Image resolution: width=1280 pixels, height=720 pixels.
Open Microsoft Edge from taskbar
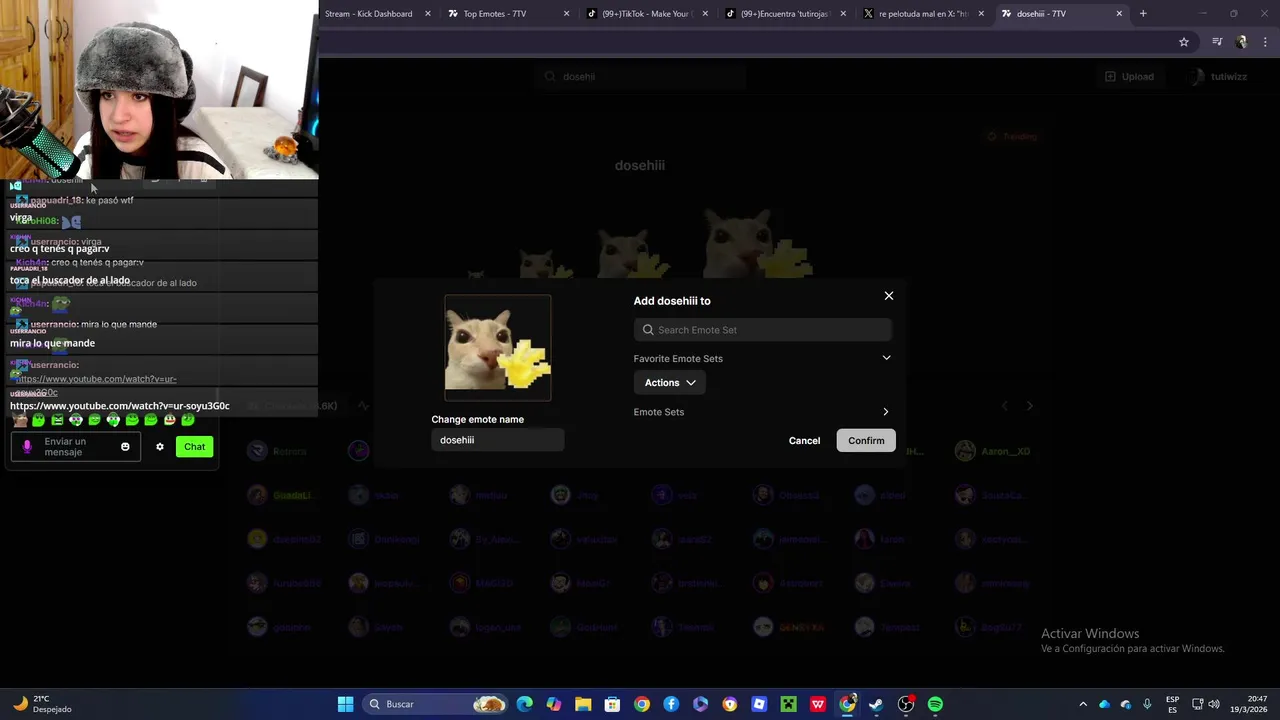point(525,704)
